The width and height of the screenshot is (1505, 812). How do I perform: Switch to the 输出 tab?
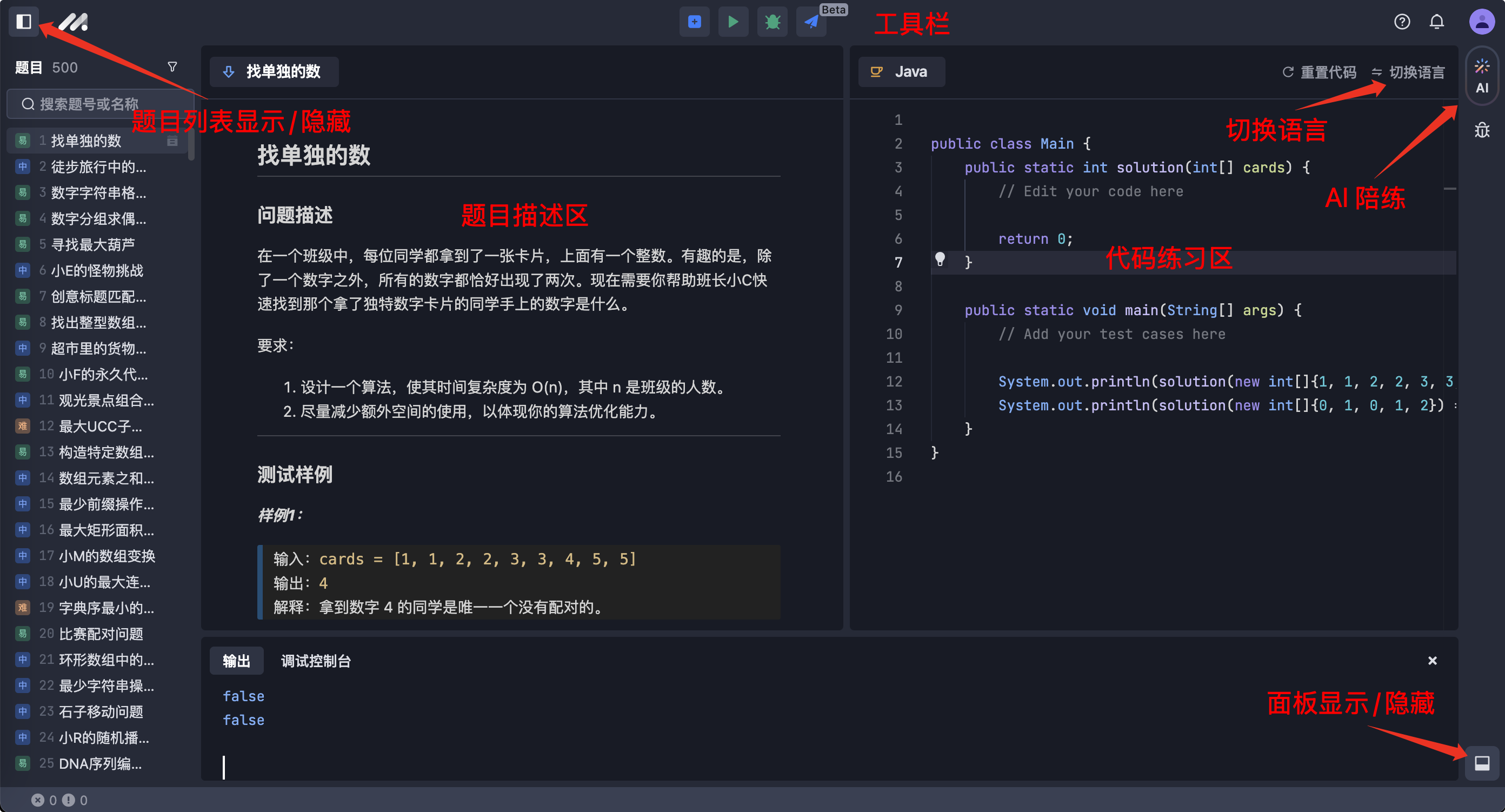[236, 661]
